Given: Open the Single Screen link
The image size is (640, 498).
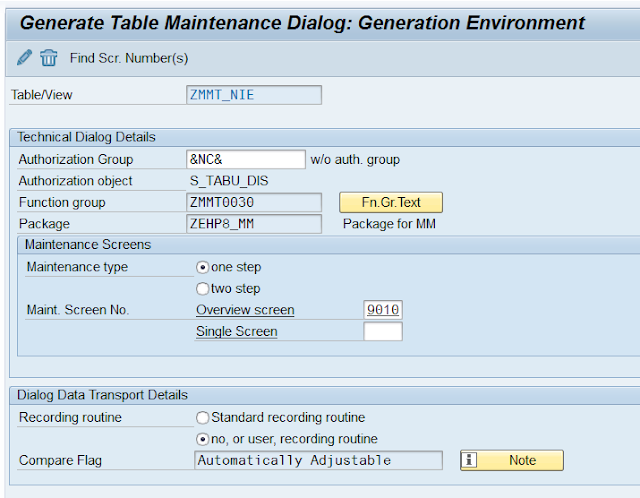Looking at the screenshot, I should tap(236, 331).
